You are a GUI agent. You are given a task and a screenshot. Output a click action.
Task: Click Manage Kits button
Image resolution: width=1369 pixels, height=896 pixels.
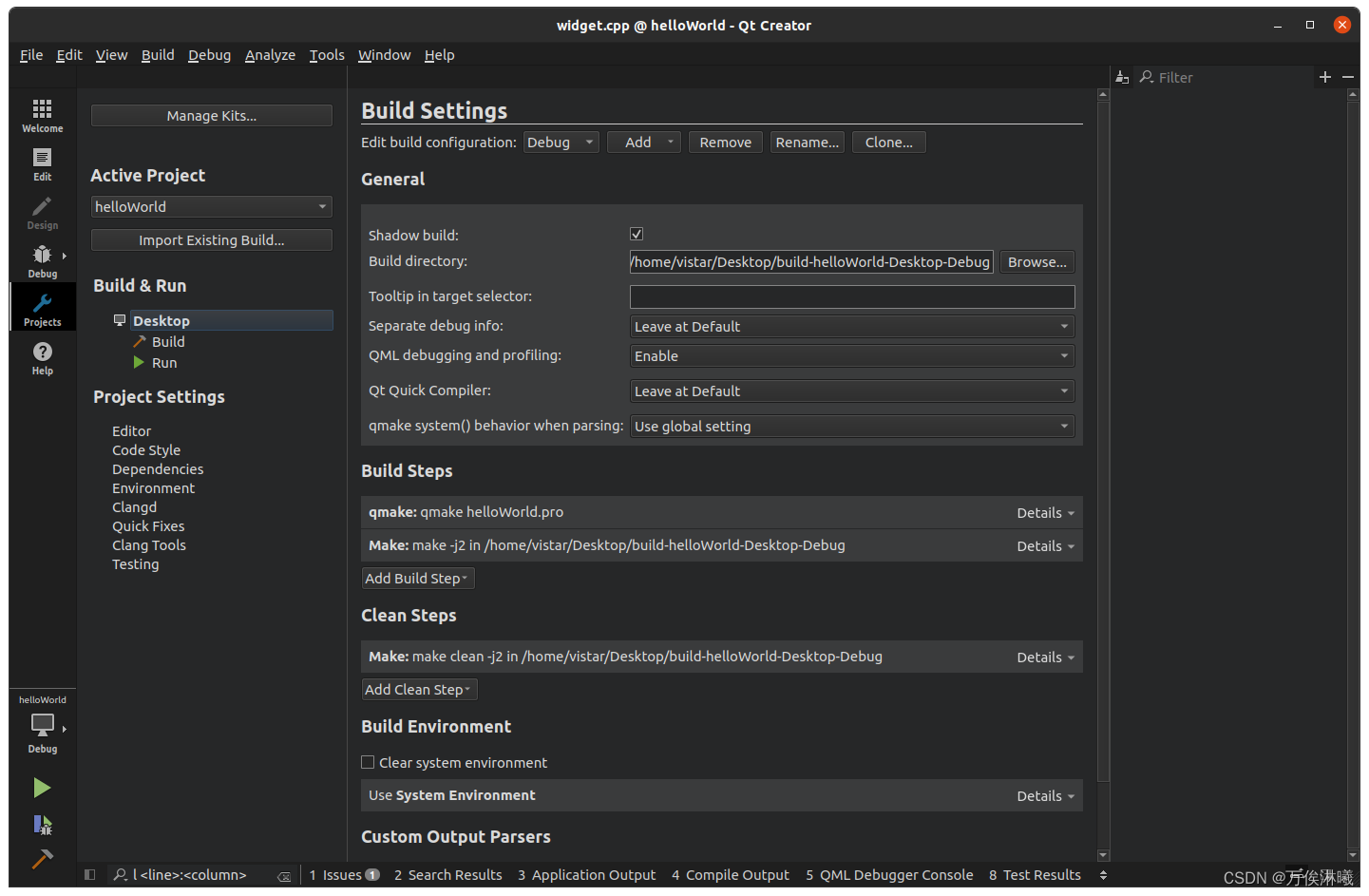pos(212,116)
